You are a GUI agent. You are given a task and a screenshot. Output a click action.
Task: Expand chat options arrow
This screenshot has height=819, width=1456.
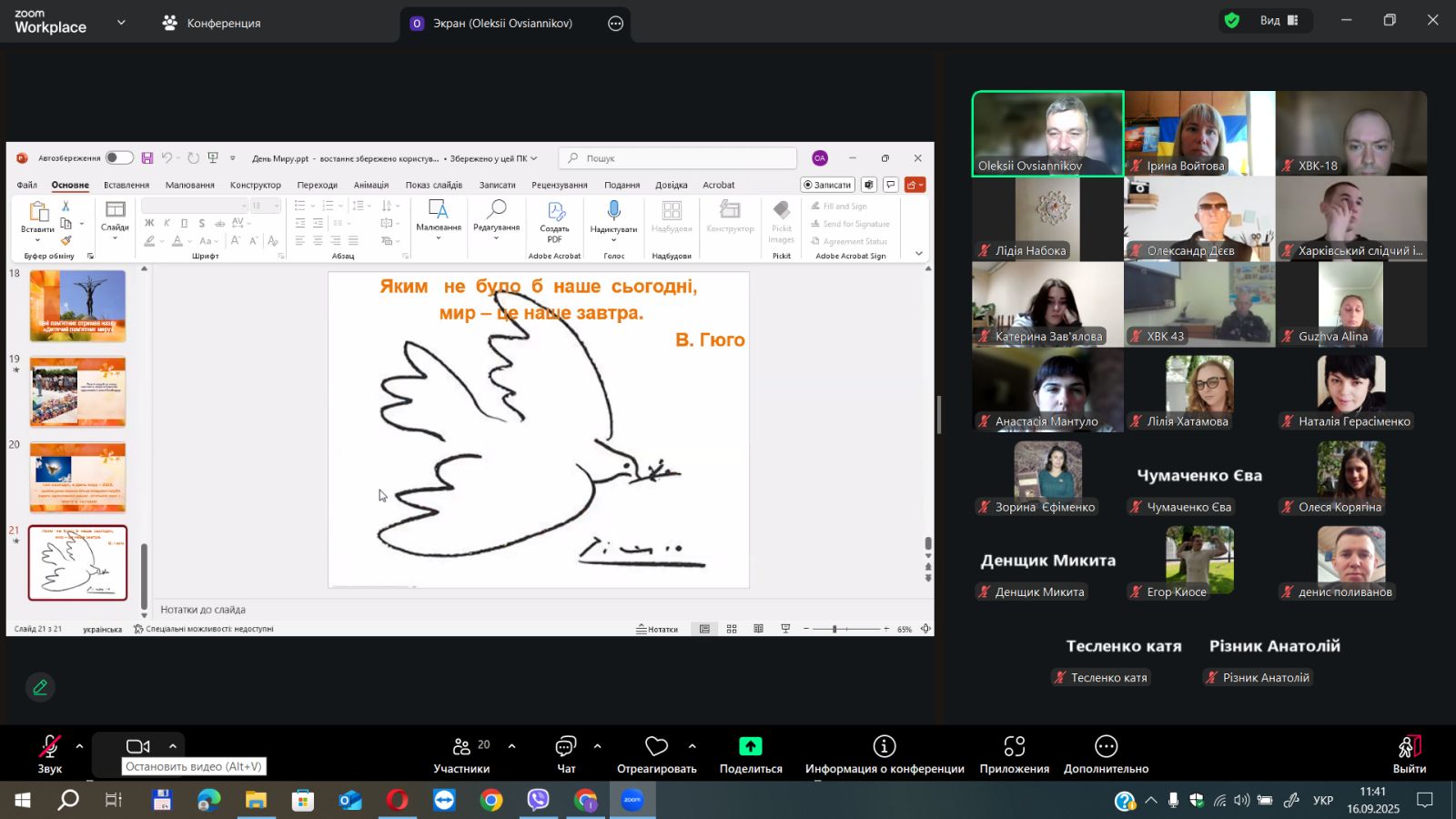tap(597, 746)
